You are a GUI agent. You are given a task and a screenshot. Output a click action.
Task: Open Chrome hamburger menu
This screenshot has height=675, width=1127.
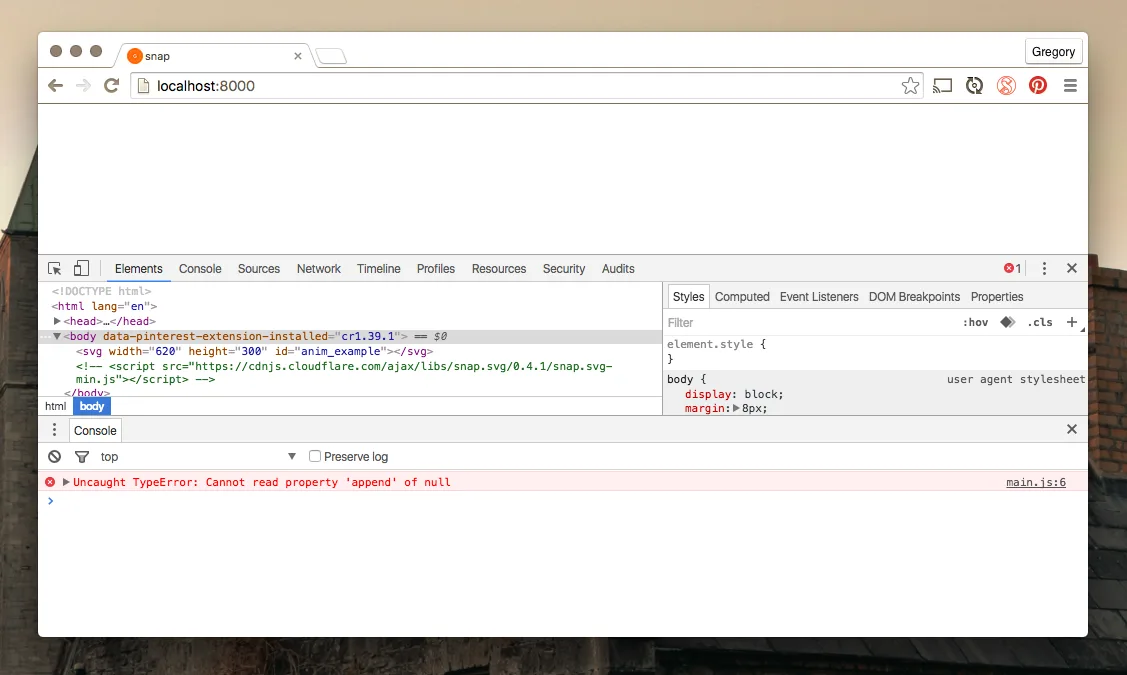tap(1070, 86)
